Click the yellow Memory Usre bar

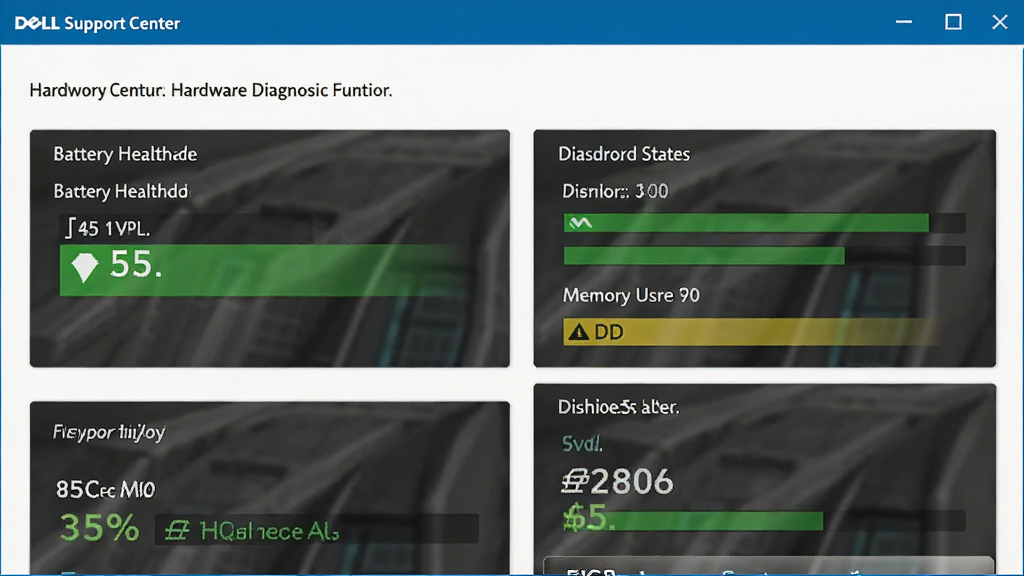pos(751,332)
